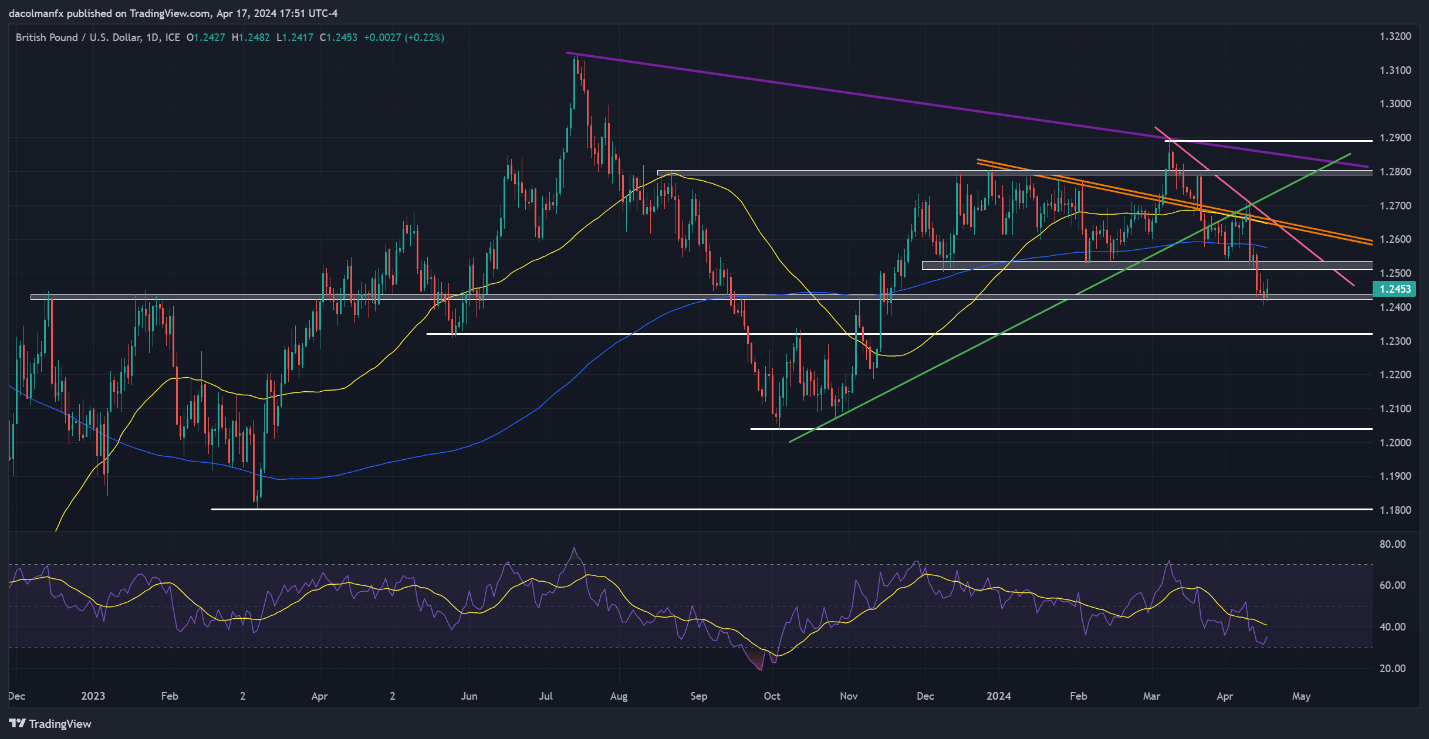
Task: Click the 2023 time axis label
Action: (x=92, y=694)
